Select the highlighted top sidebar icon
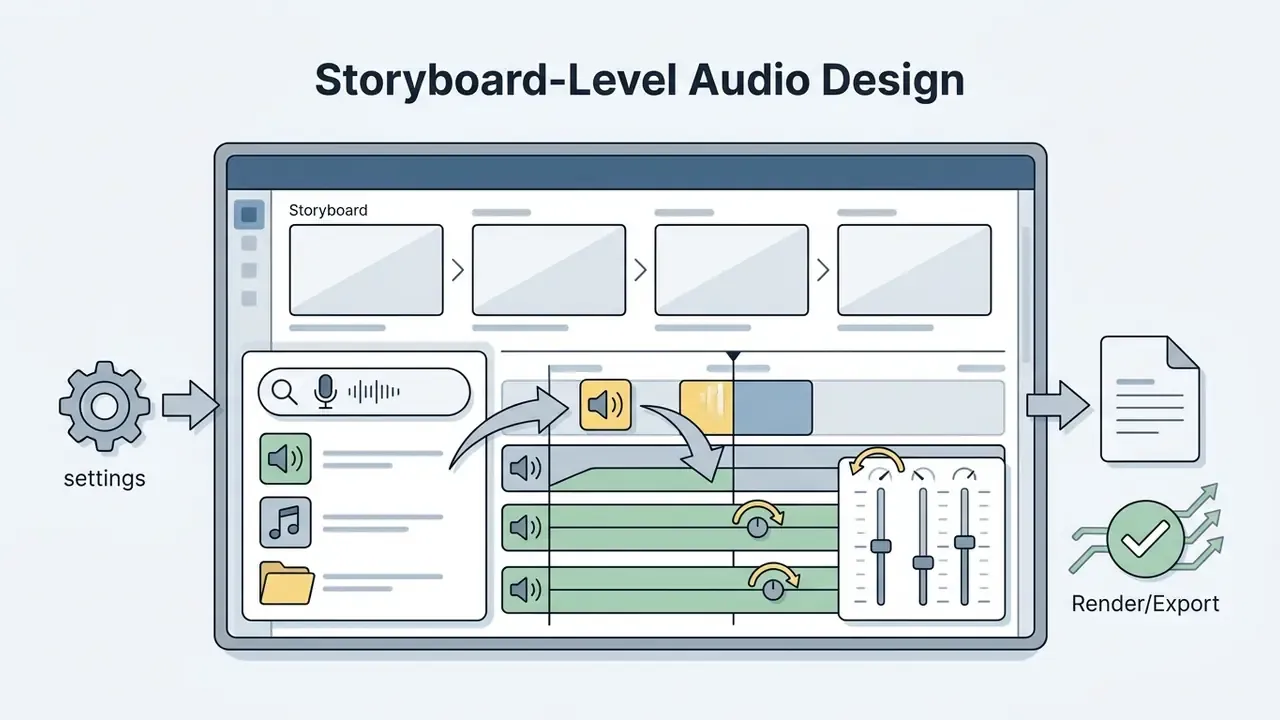This screenshot has width=1280, height=720. (x=249, y=214)
